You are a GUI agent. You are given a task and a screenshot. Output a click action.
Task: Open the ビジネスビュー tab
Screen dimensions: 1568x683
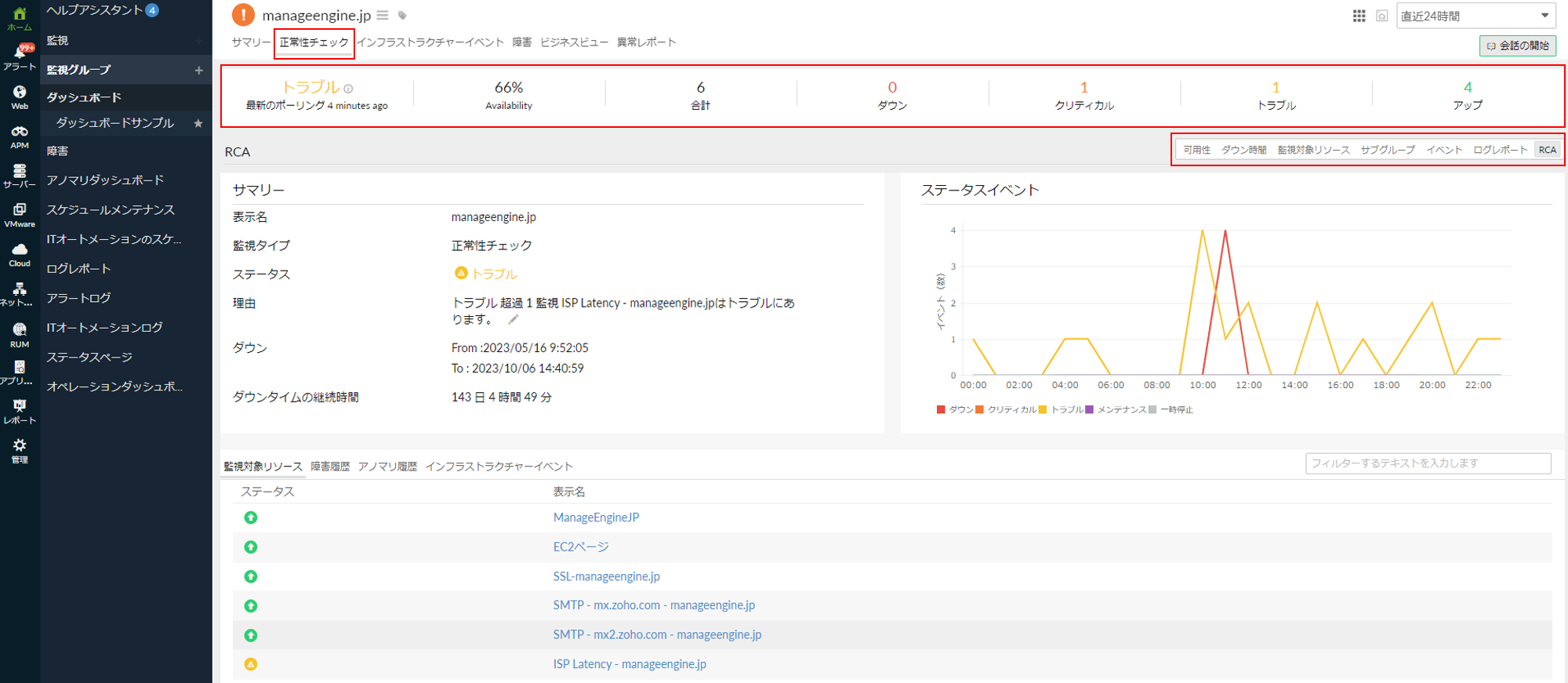click(574, 42)
